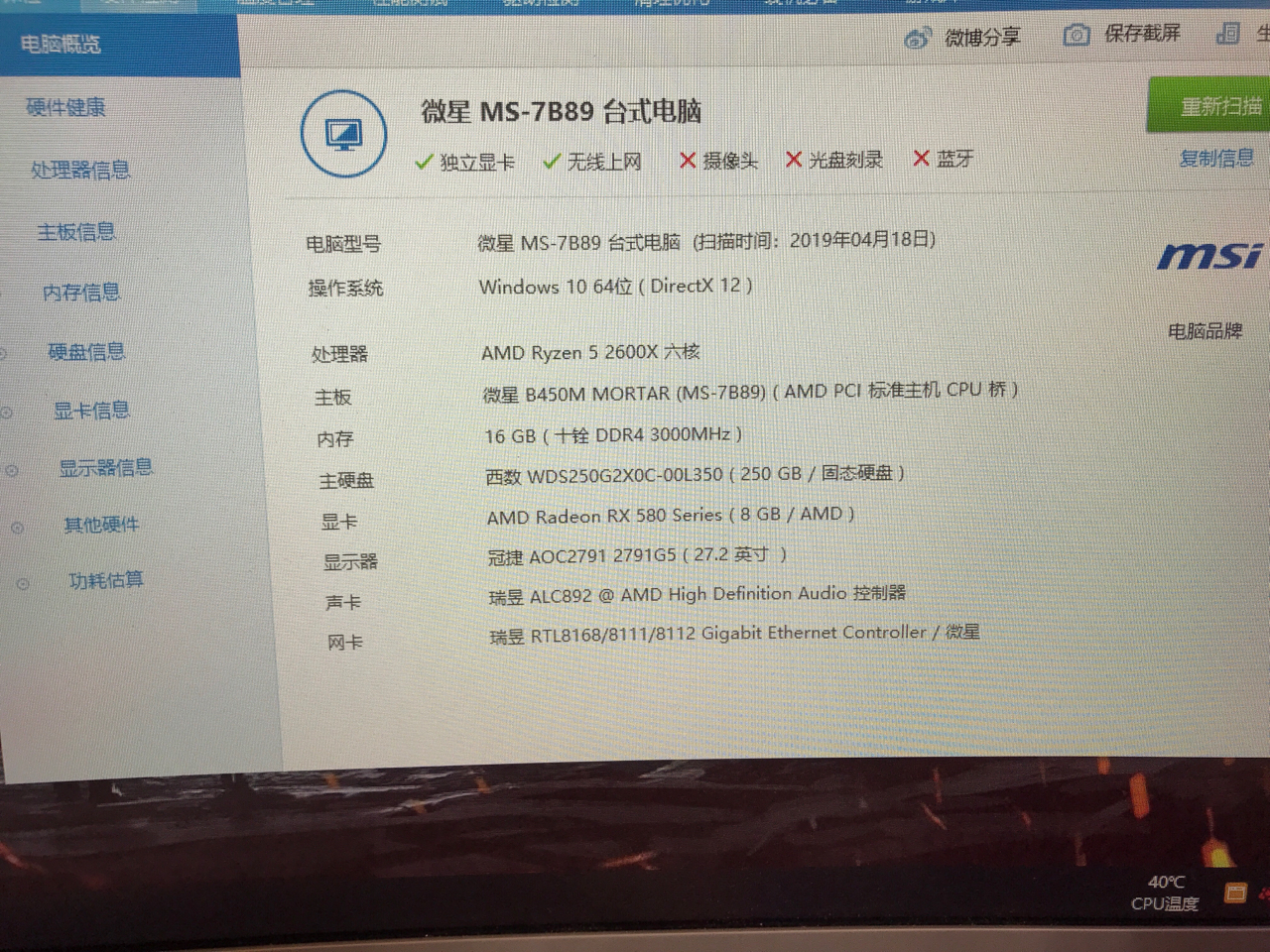Click the msi brand logo
Screen dimensions: 1270x952
pyautogui.click(x=1210, y=256)
